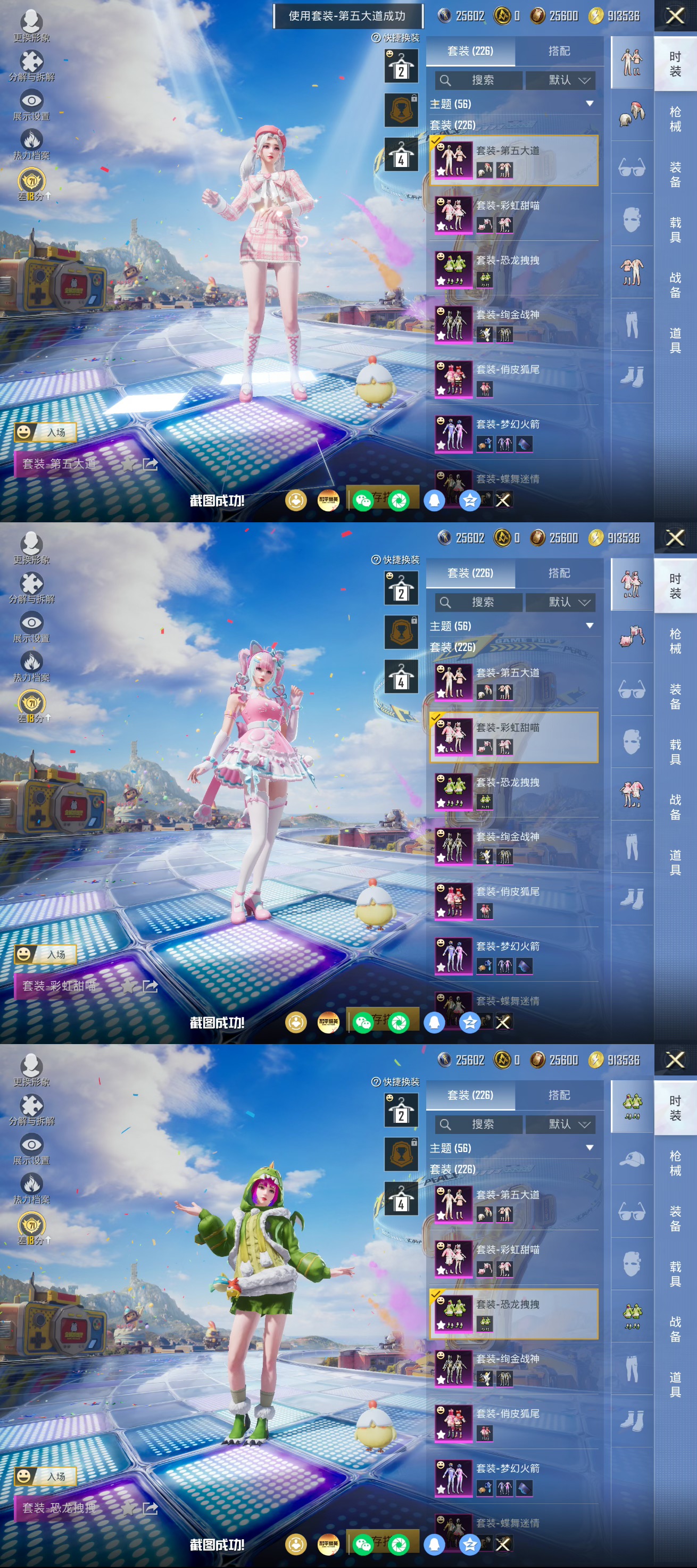Expand 主题 (56) triangle in the bottom screenshot
Image resolution: width=697 pixels, height=1568 pixels.
coord(588,1147)
